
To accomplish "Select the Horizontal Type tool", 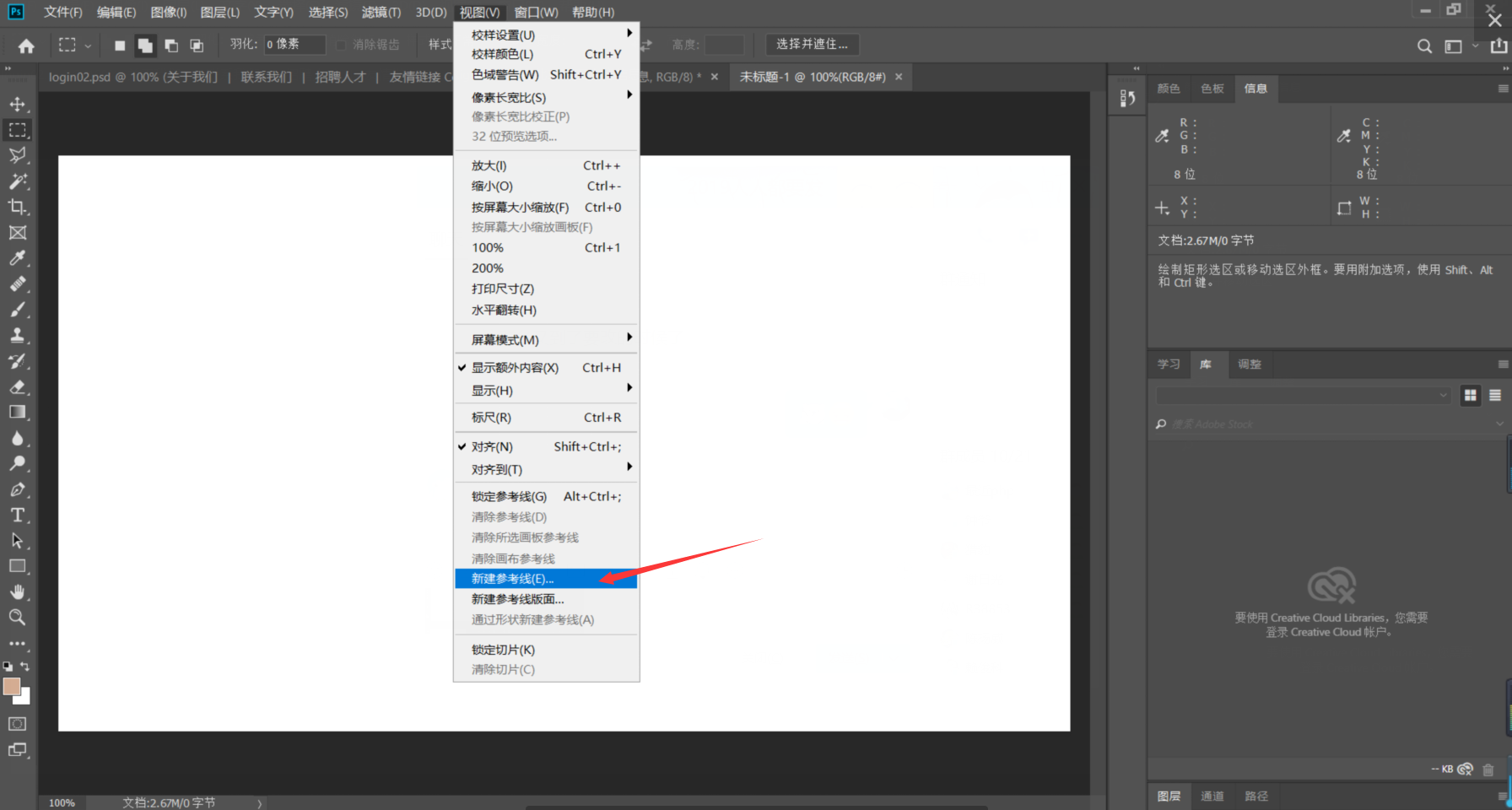I will point(17,515).
